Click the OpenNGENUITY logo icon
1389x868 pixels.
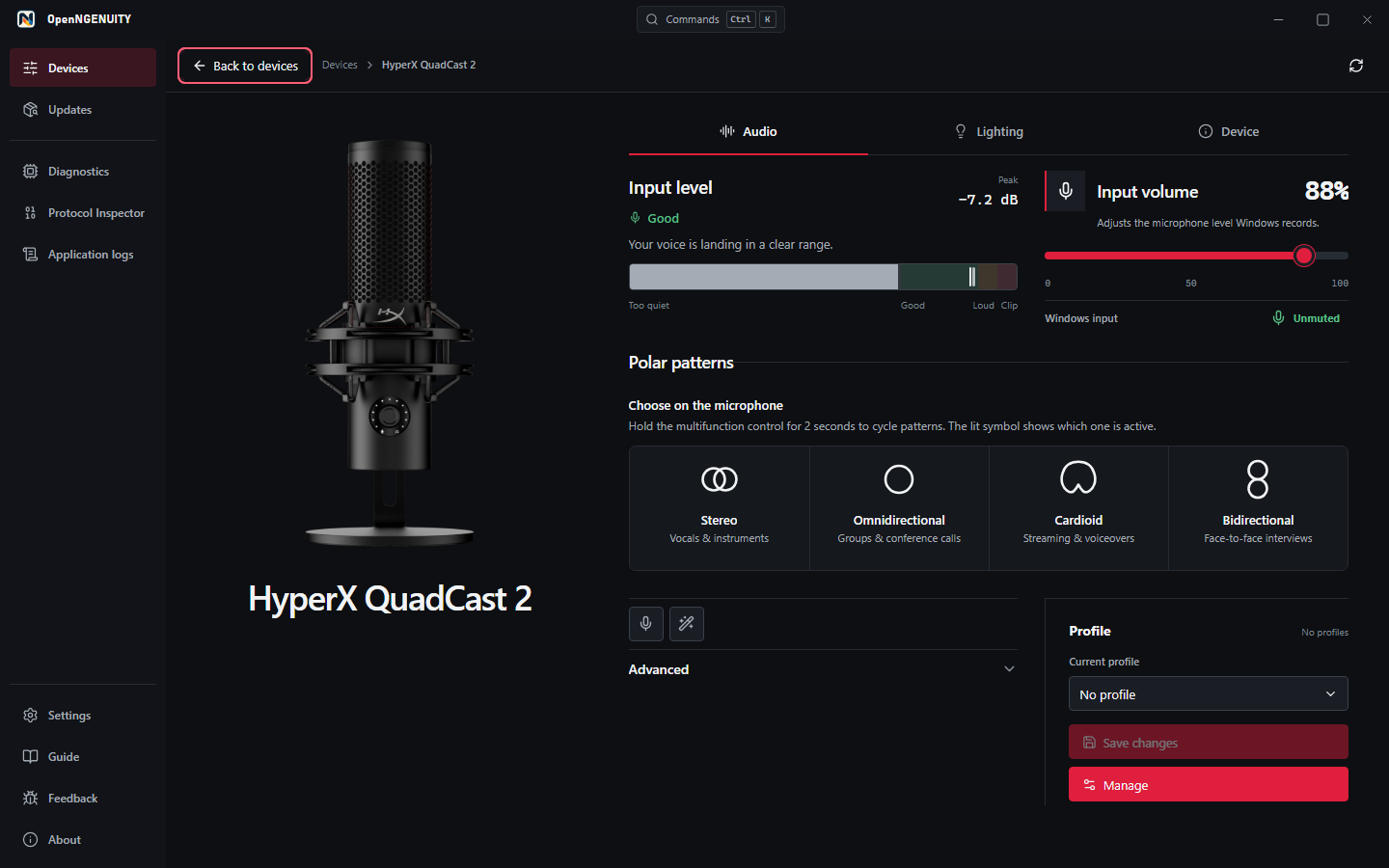(26, 19)
